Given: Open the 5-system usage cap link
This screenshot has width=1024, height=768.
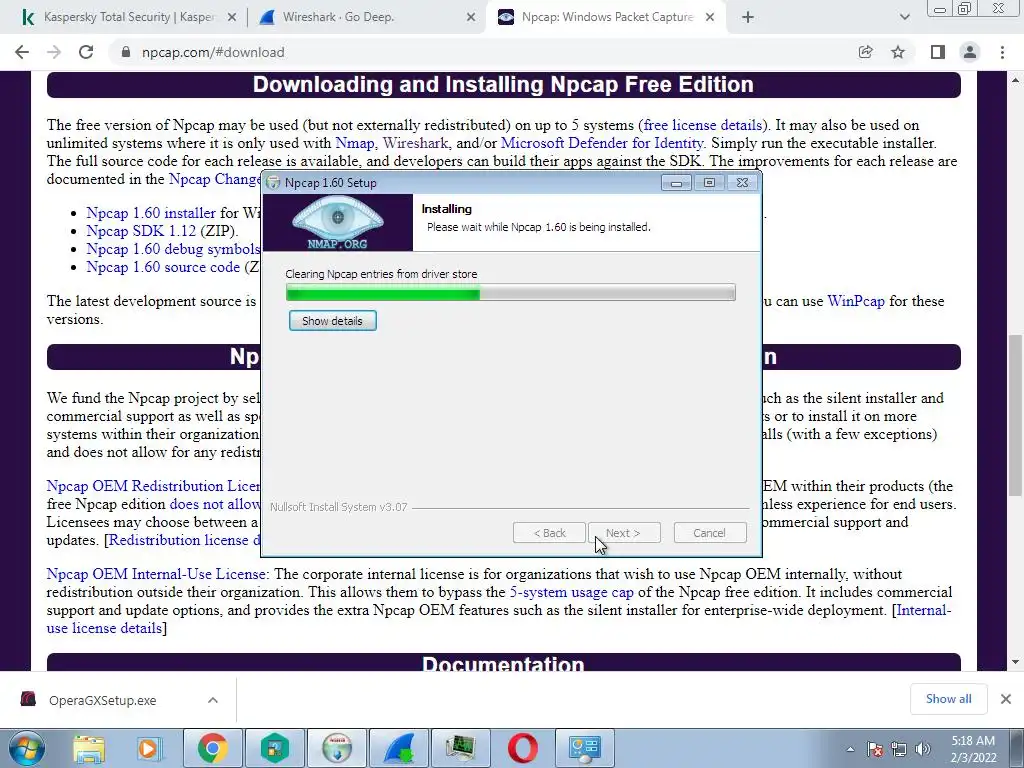Looking at the screenshot, I should [571, 592].
